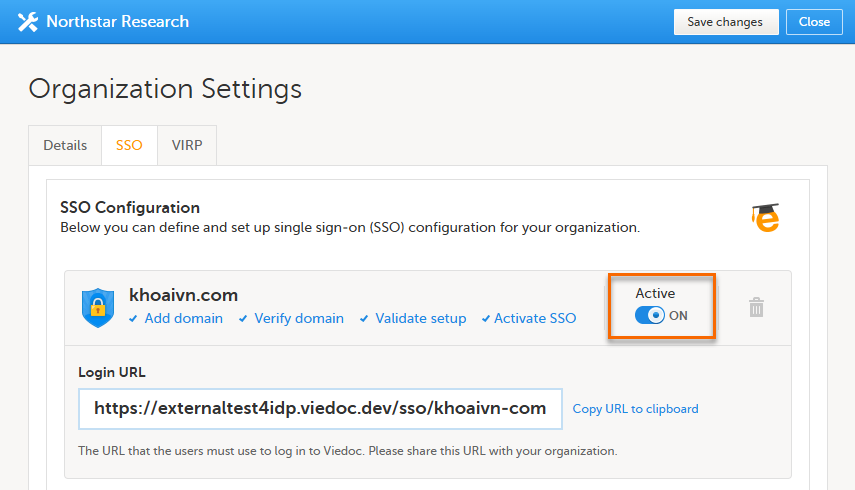Open the VIRP tab
The width and height of the screenshot is (855, 490).
187,145
